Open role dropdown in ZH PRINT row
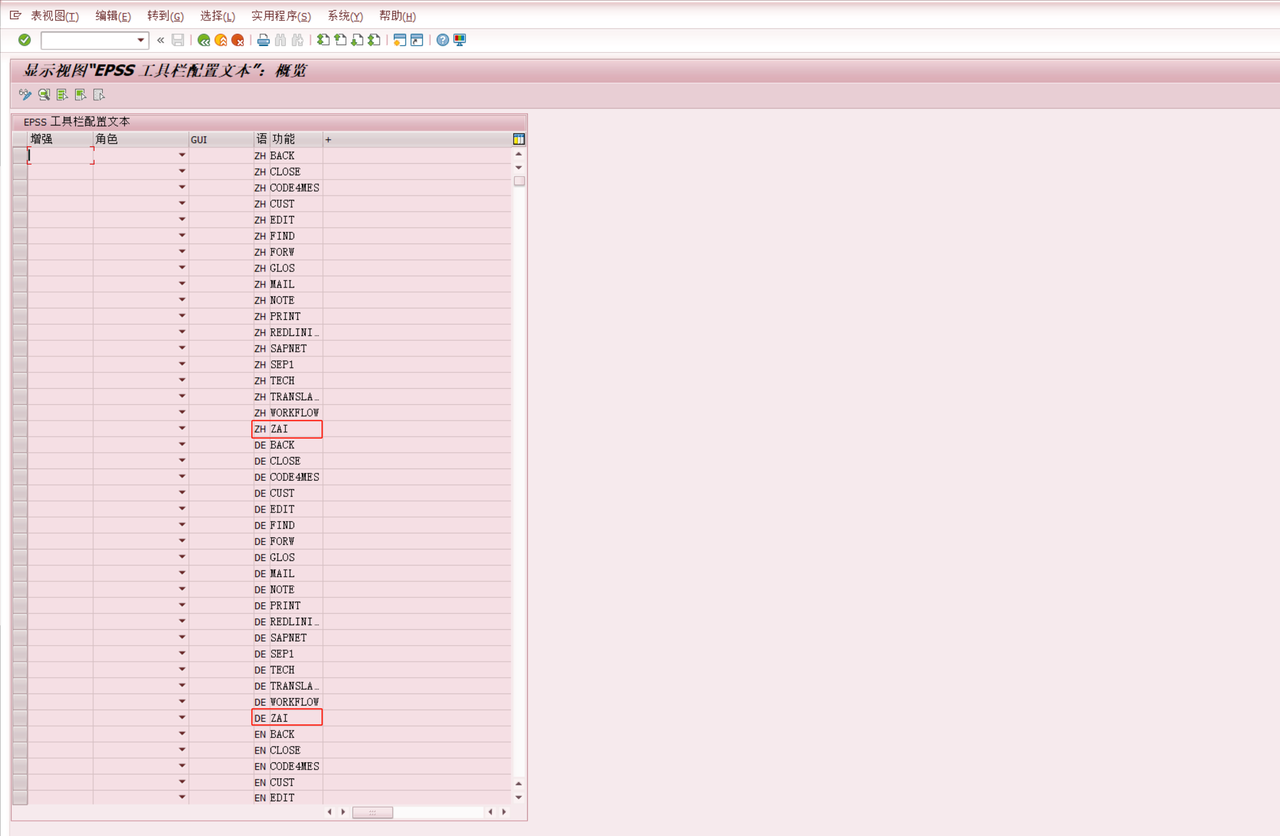Image resolution: width=1280 pixels, height=836 pixels. pos(182,316)
